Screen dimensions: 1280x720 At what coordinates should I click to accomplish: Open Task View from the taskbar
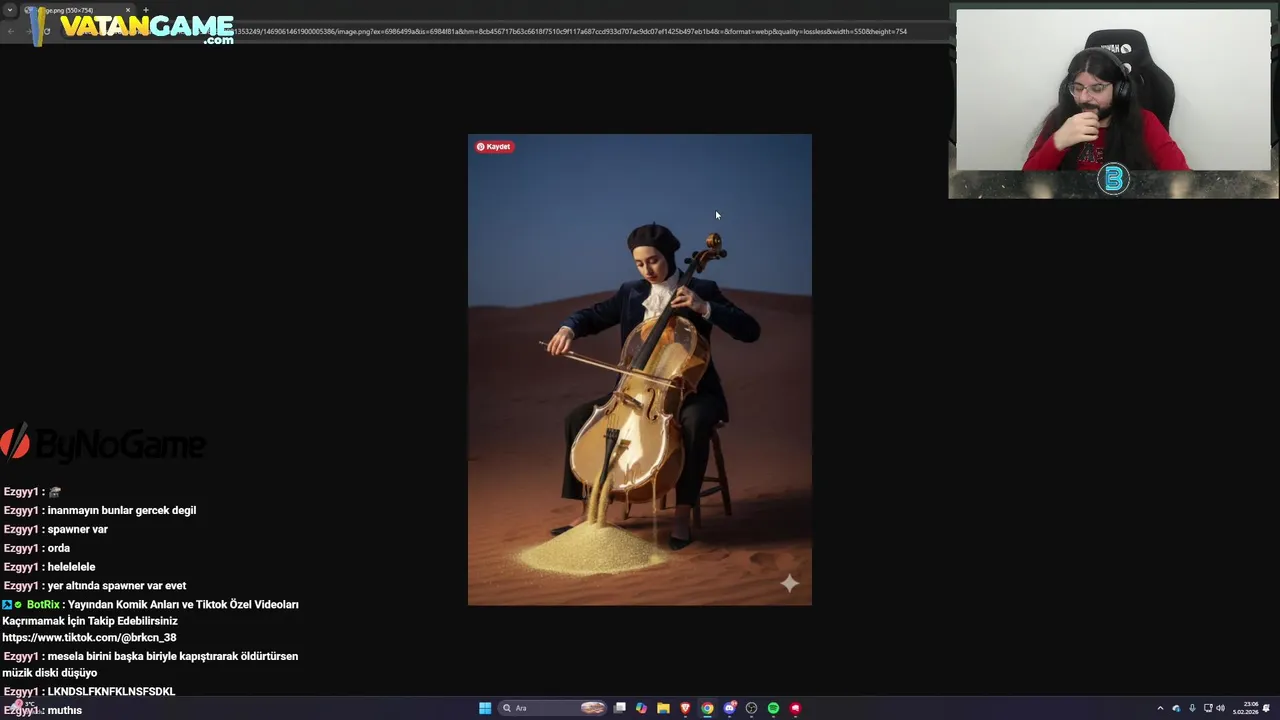pos(620,708)
